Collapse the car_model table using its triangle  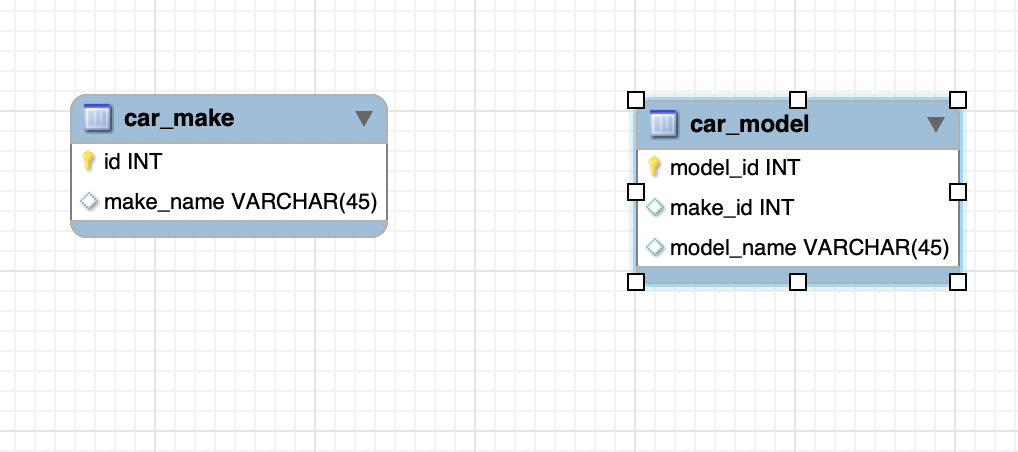tap(936, 125)
